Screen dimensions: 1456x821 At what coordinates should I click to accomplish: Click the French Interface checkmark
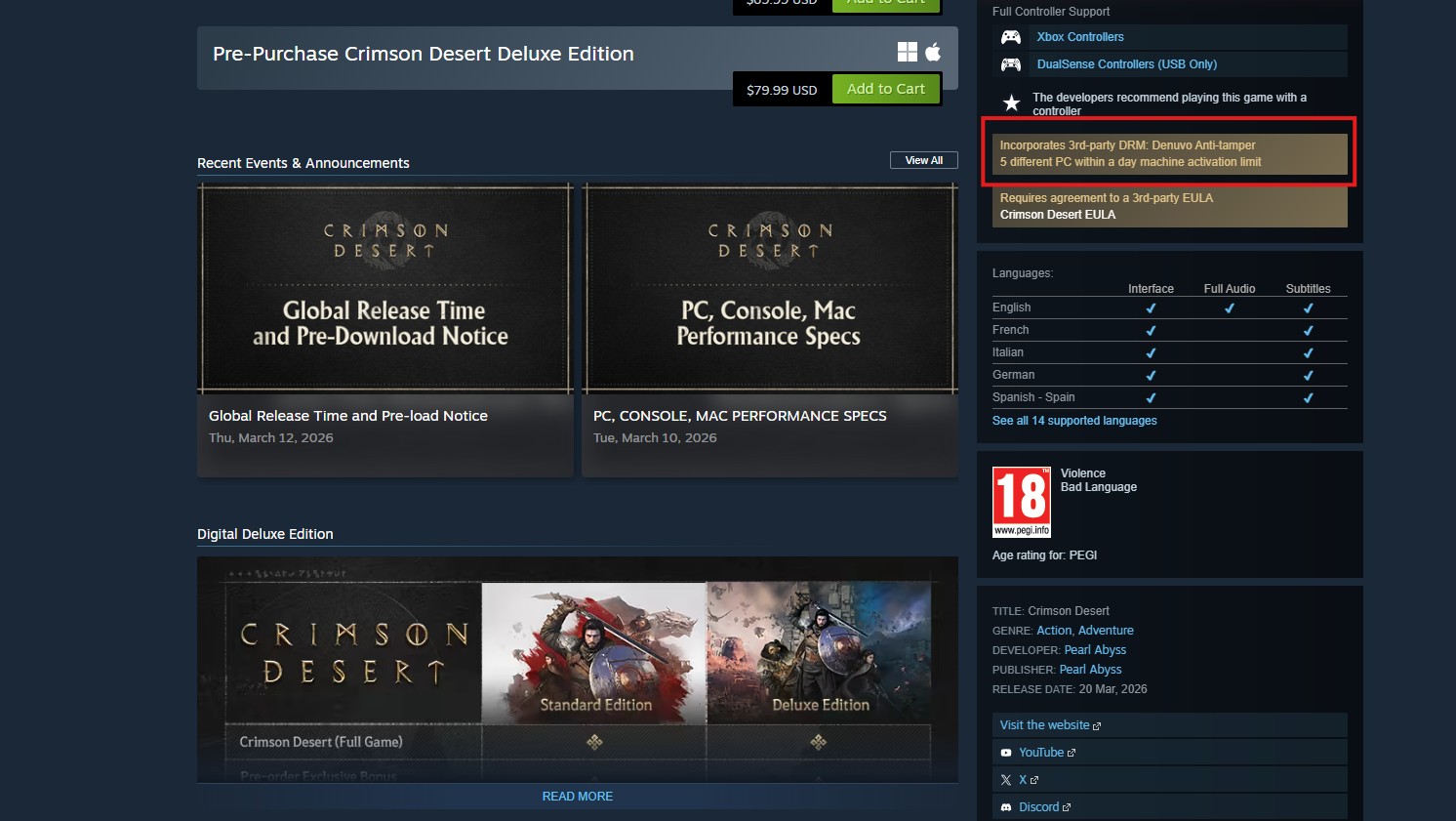pos(1151,330)
